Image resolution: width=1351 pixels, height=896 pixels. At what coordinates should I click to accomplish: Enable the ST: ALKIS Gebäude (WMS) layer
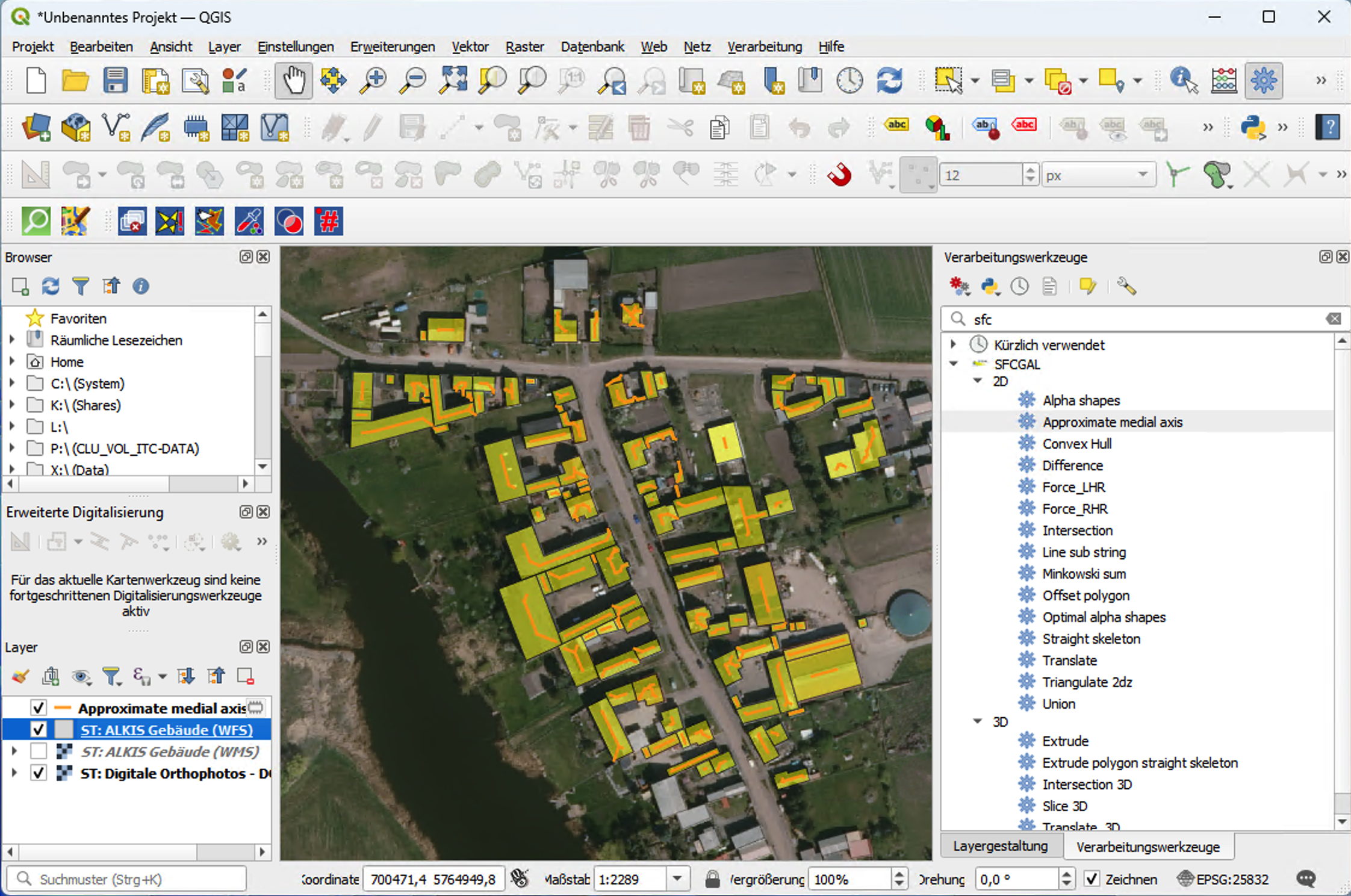tap(39, 751)
